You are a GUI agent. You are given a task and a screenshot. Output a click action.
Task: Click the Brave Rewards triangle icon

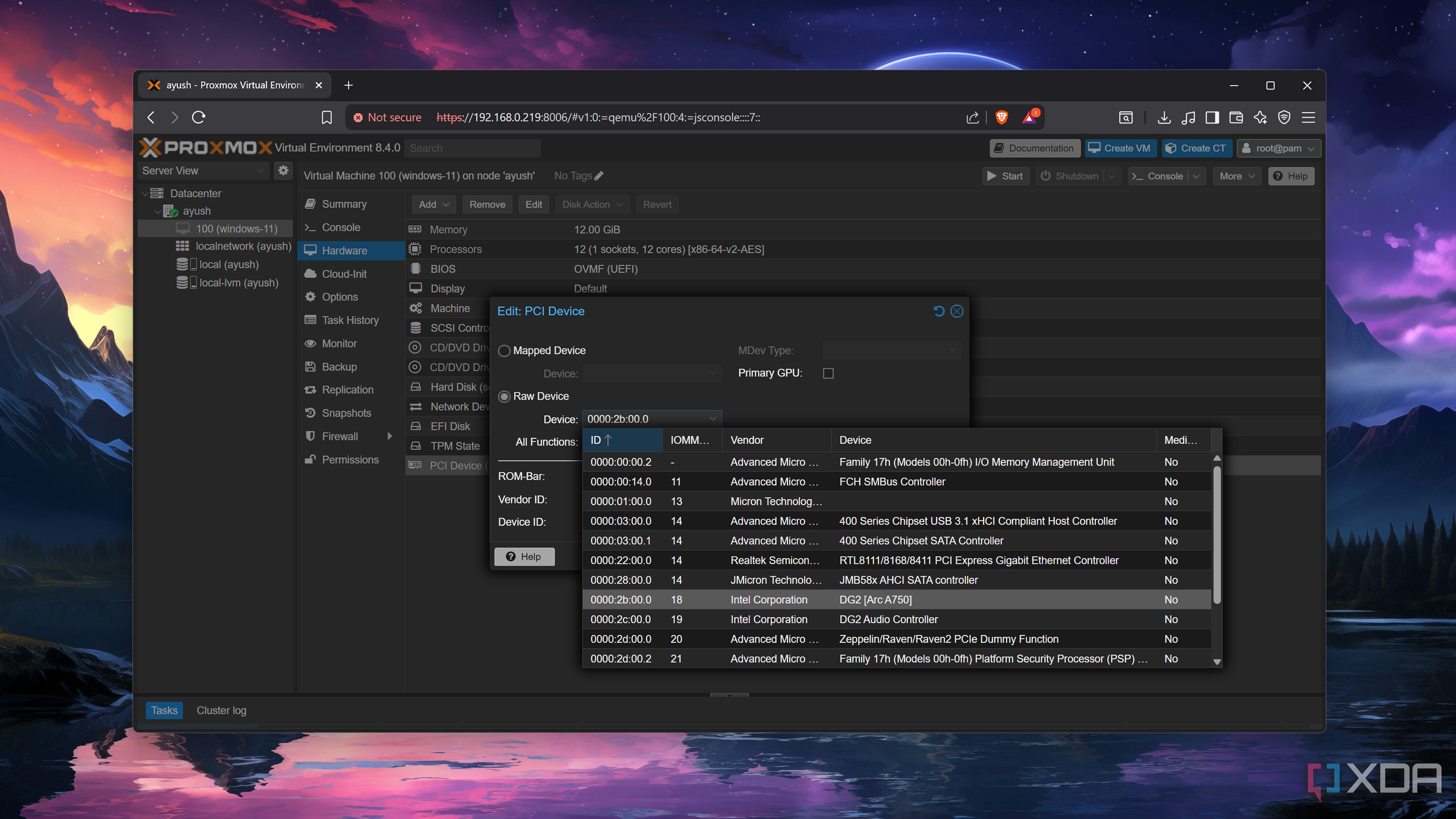pos(1030,117)
